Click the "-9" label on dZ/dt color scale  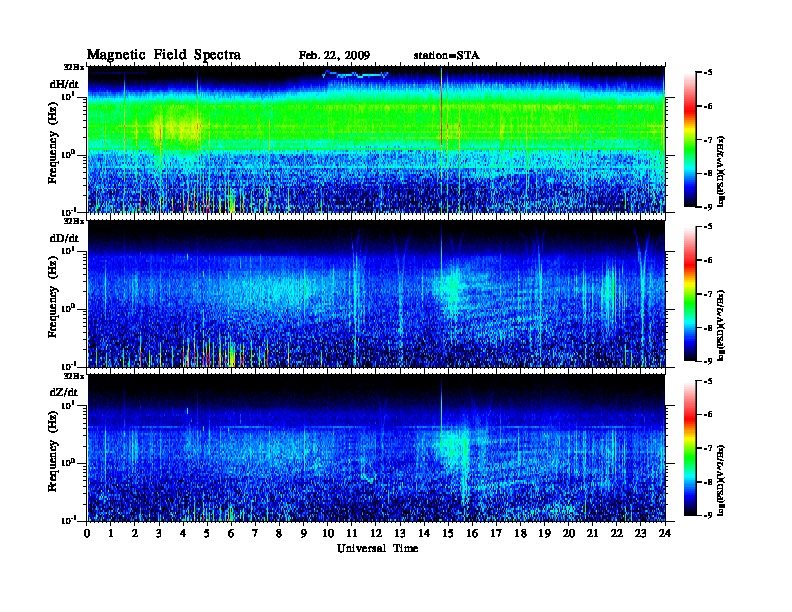[x=708, y=515]
